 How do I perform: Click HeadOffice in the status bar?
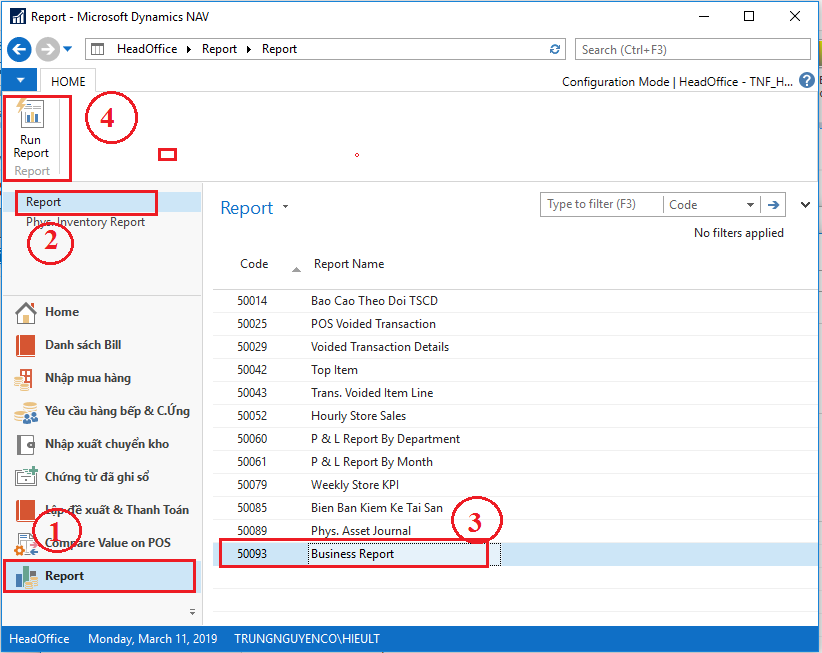(39, 639)
